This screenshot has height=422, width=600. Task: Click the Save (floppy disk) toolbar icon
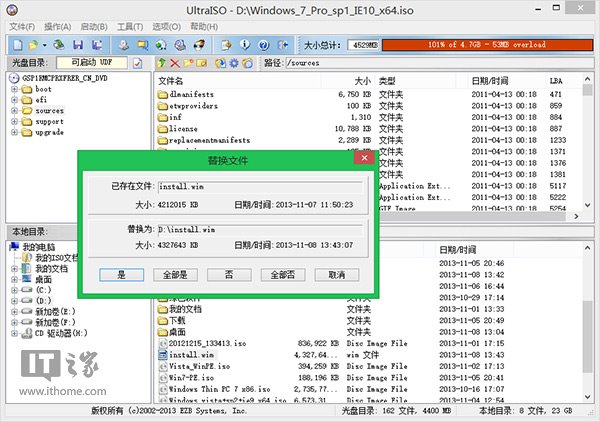coord(77,45)
